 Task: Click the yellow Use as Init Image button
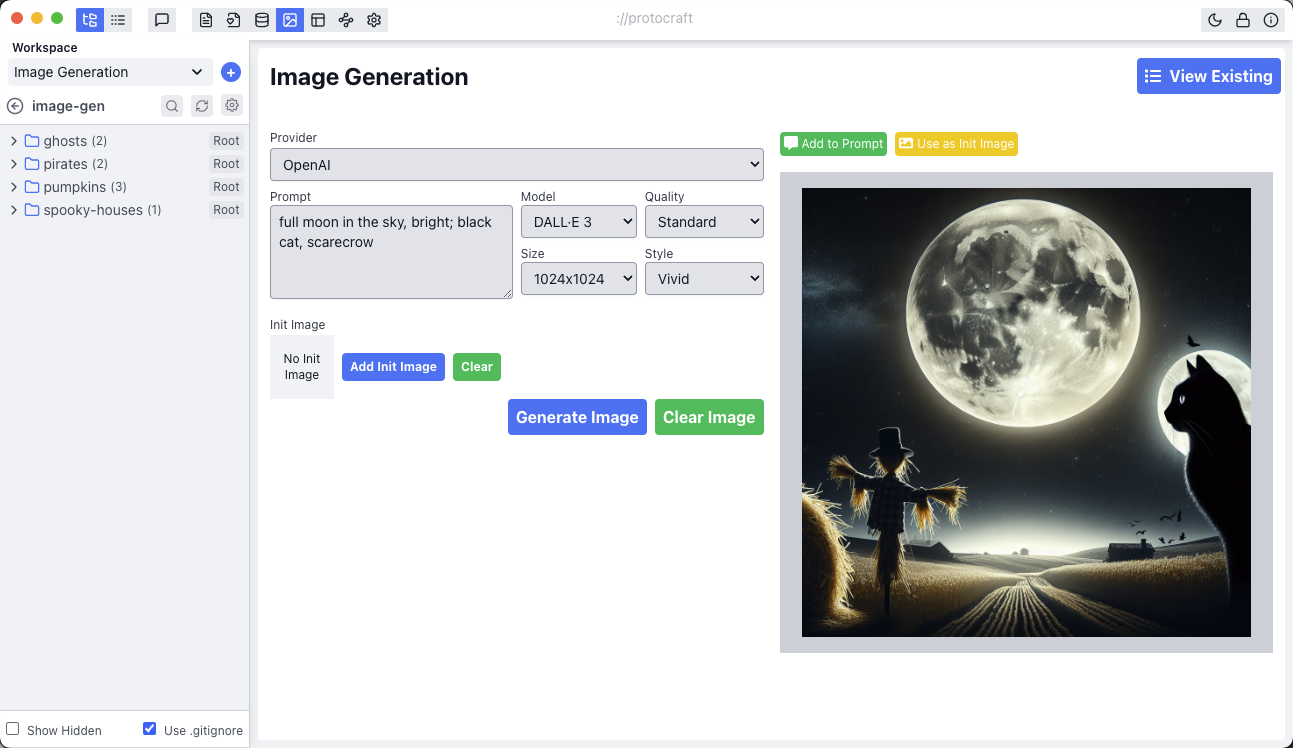pyautogui.click(x=956, y=144)
